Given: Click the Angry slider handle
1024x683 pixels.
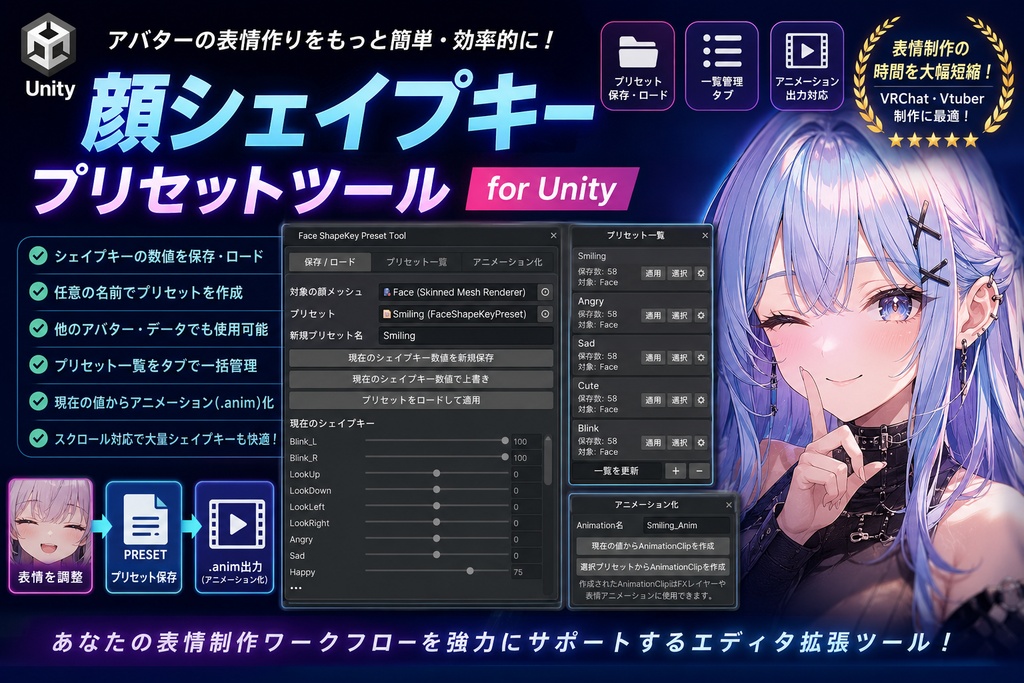Looking at the screenshot, I should [x=436, y=539].
